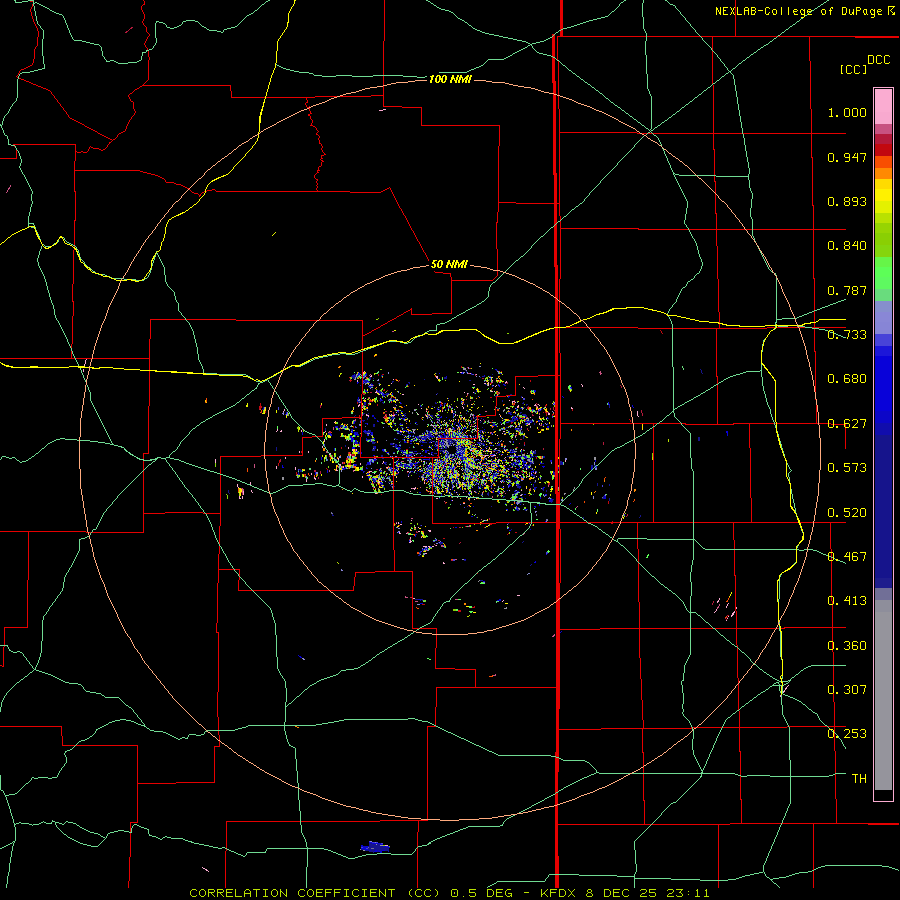
Task: Click the 0.360 legend value
Action: pyautogui.click(x=847, y=646)
